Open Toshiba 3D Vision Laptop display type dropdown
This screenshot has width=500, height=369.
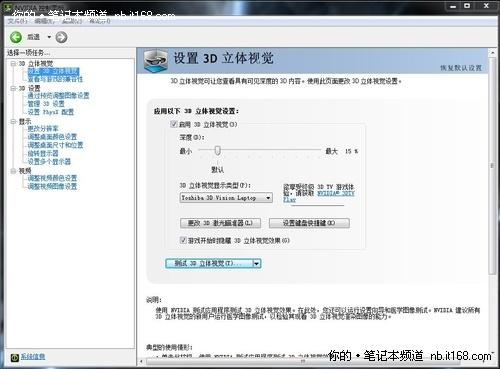click(226, 198)
